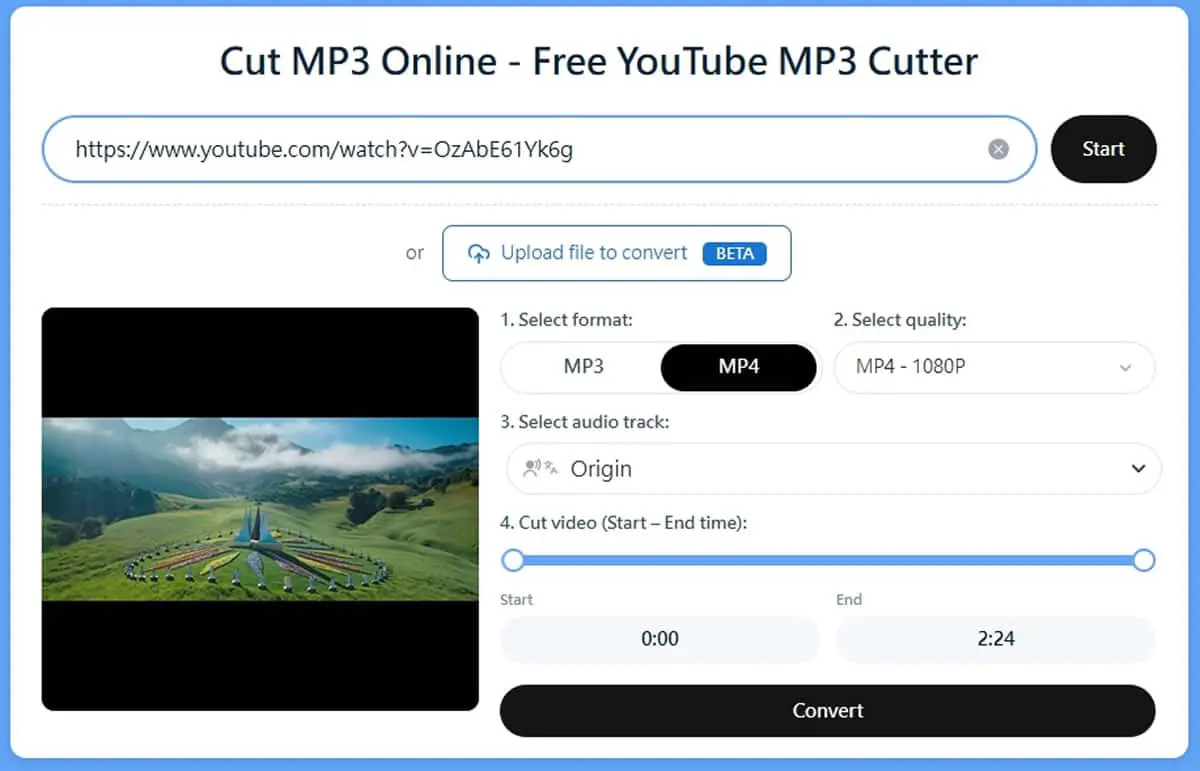Open the MP4 - 1080P quality dropdown

[994, 367]
